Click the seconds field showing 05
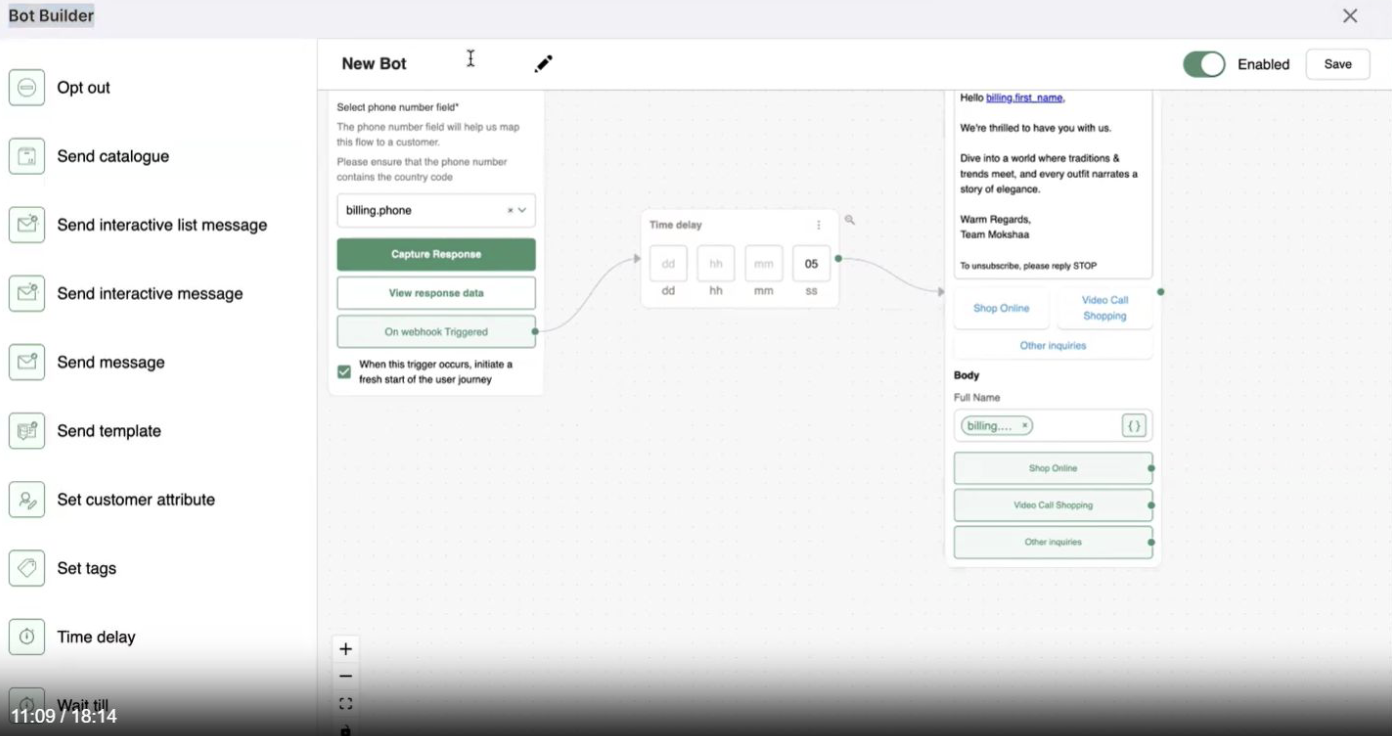This screenshot has height=736, width=1392. click(x=811, y=264)
